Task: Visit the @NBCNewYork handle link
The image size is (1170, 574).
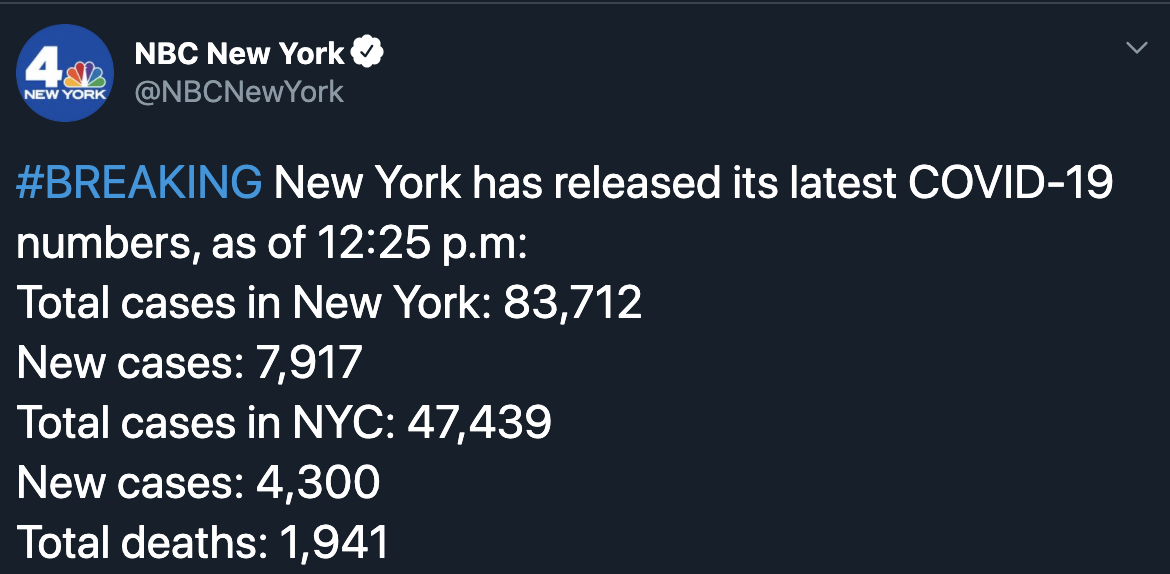Action: [x=239, y=92]
